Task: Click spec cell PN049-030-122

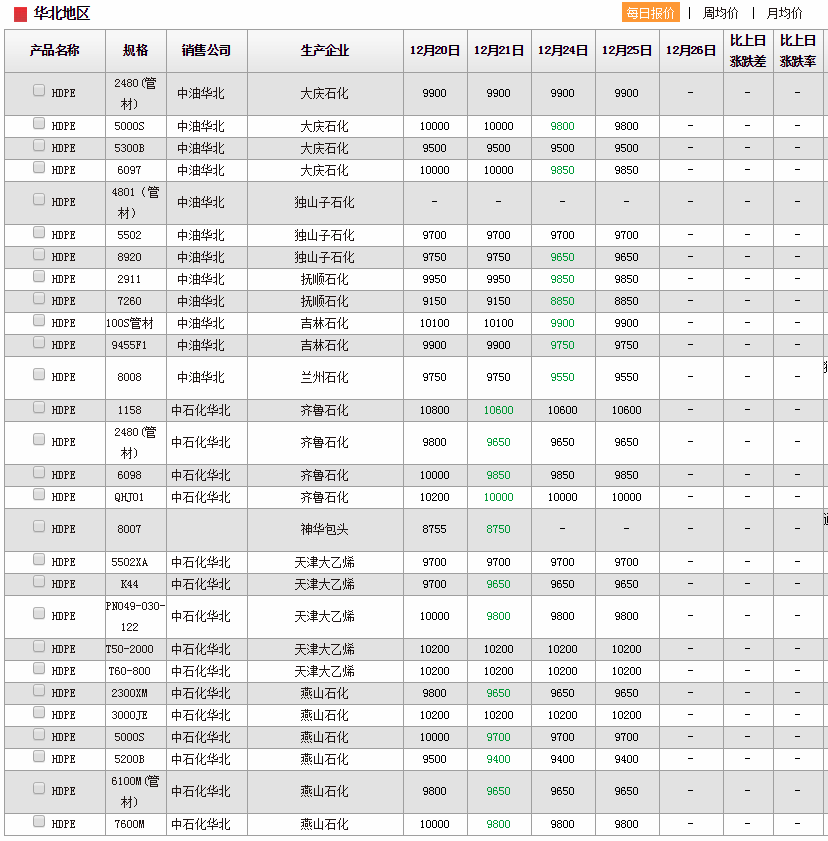Action: pos(135,616)
